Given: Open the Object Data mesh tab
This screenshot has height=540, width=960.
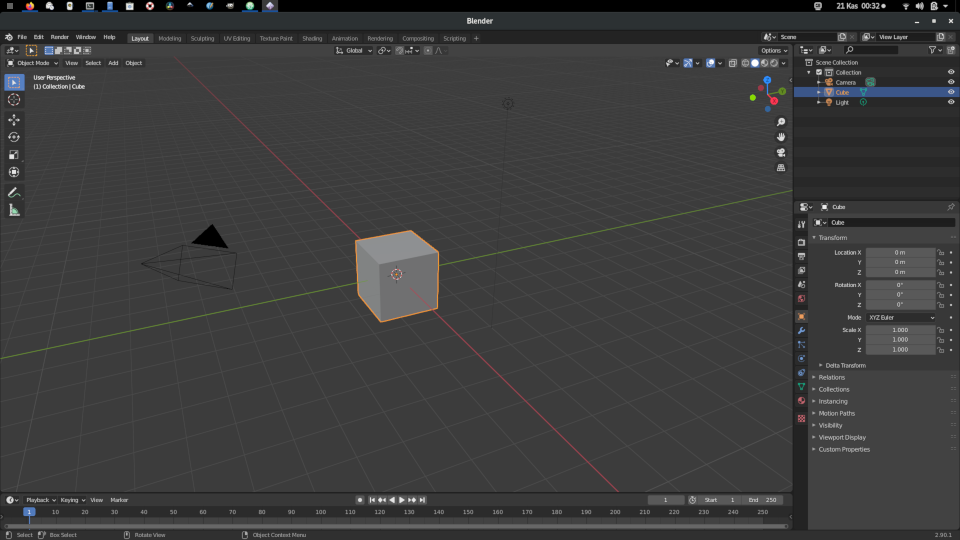Looking at the screenshot, I should tap(801, 387).
